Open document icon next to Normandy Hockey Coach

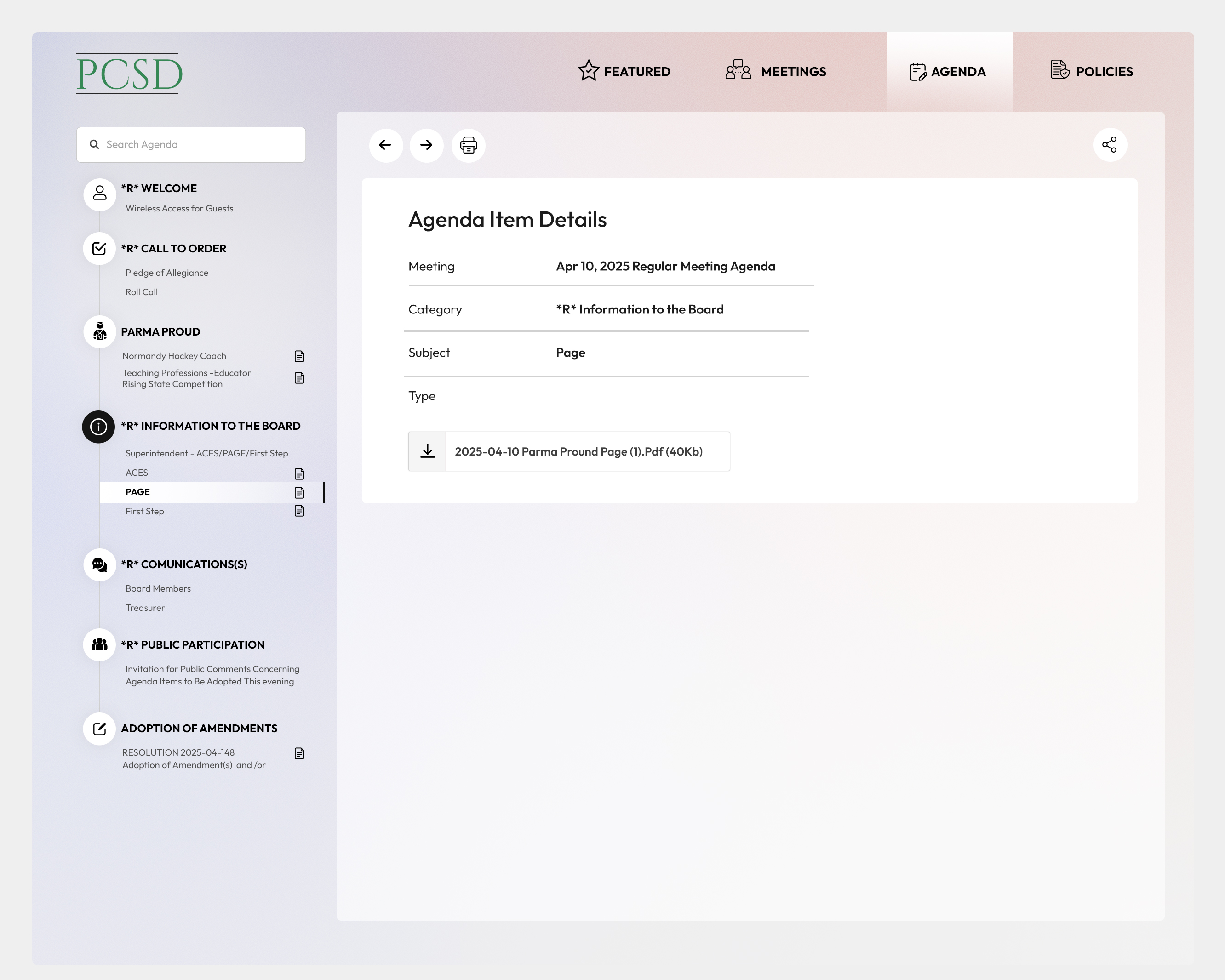(299, 356)
